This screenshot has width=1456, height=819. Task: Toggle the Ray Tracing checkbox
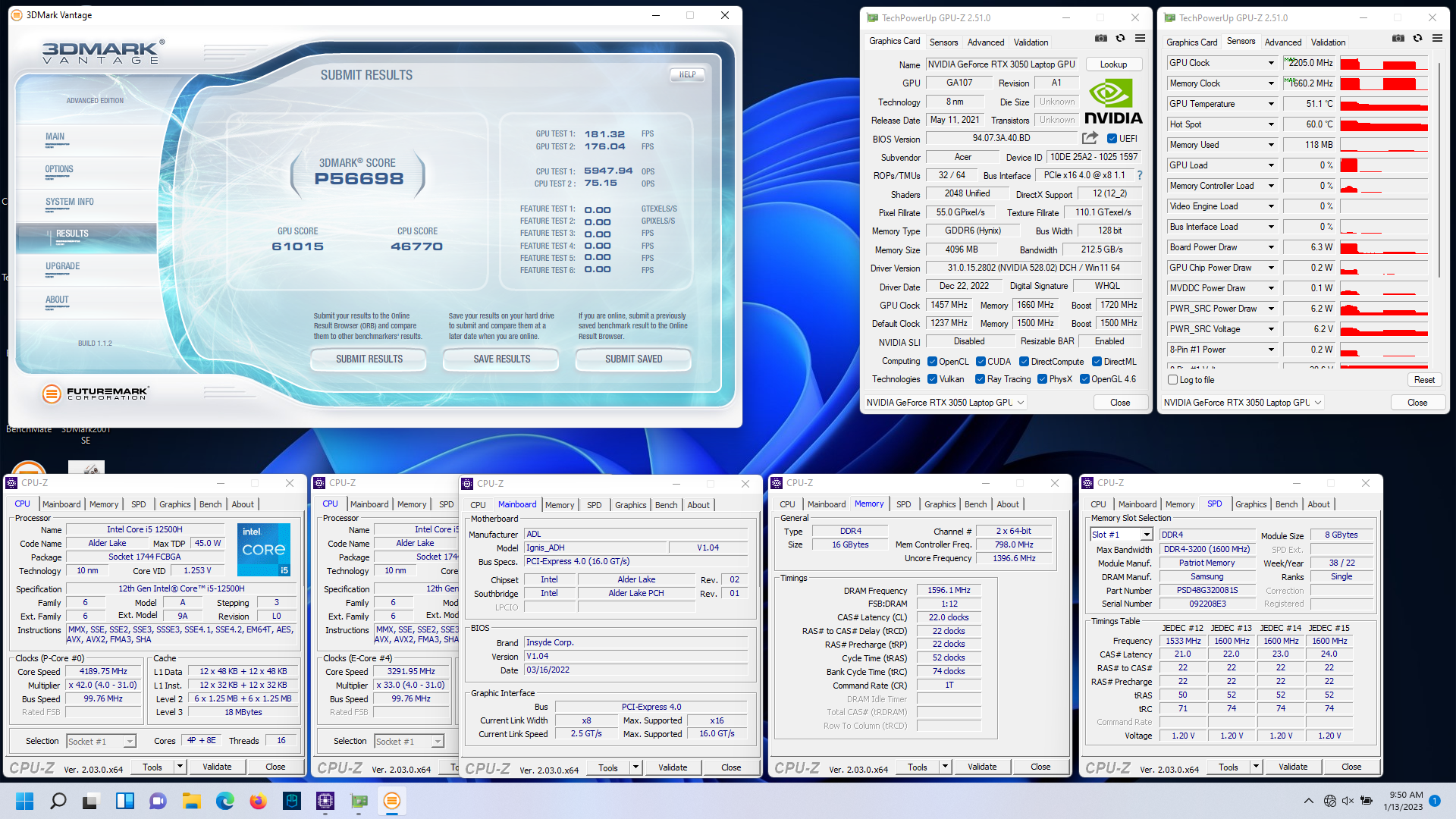980,379
